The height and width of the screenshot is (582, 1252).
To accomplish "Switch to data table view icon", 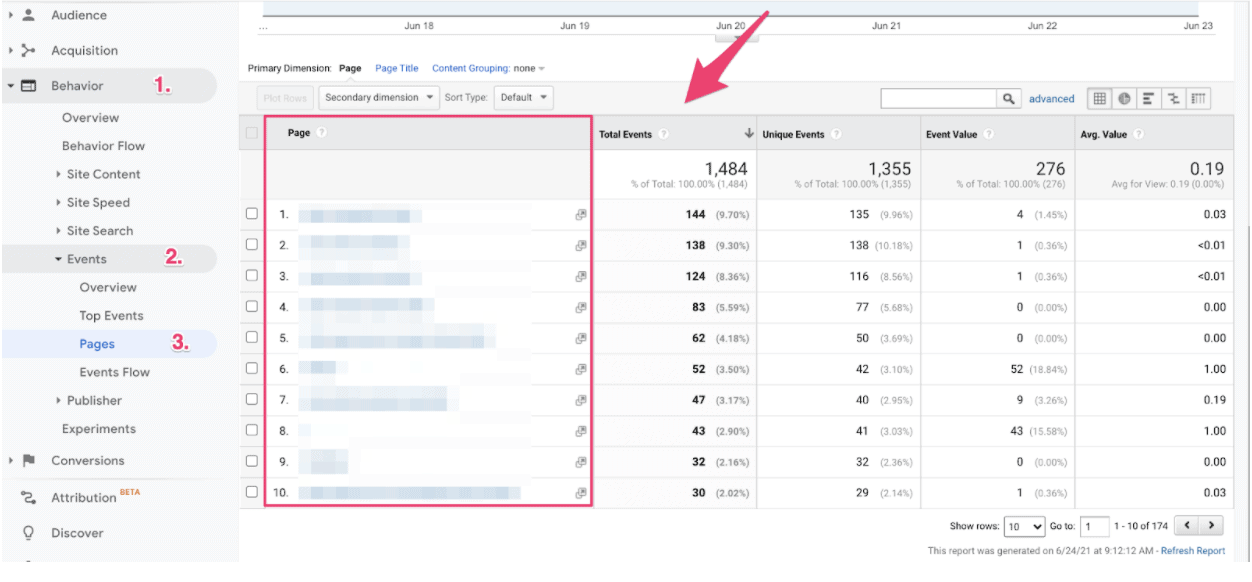I will pos(1100,98).
